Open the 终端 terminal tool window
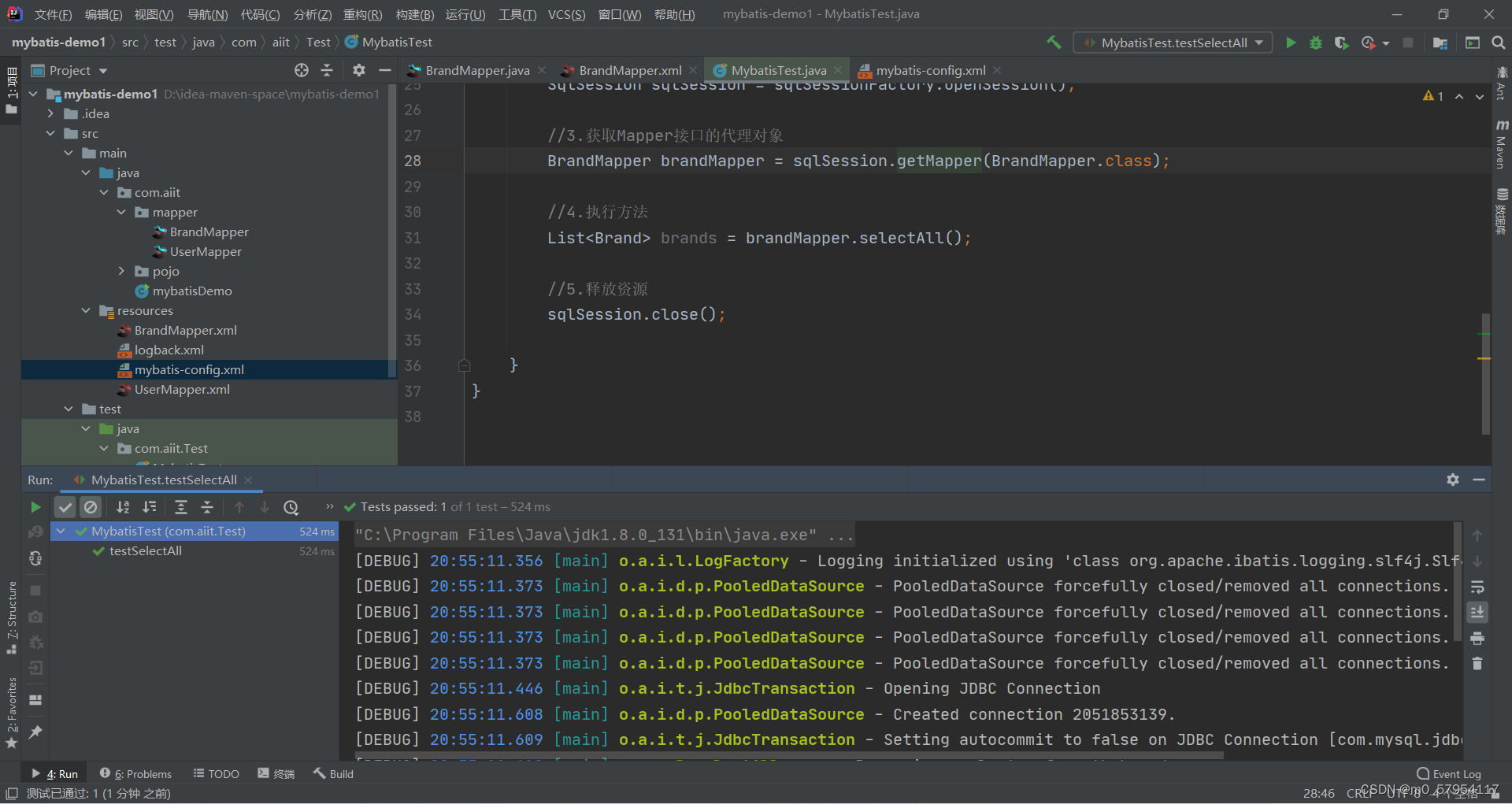The height and width of the screenshot is (804, 1512). coord(276,774)
